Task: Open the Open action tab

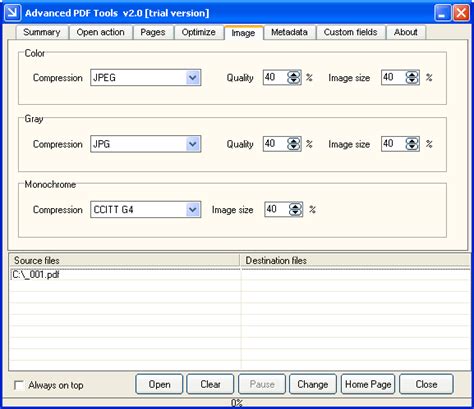Action: (x=101, y=32)
